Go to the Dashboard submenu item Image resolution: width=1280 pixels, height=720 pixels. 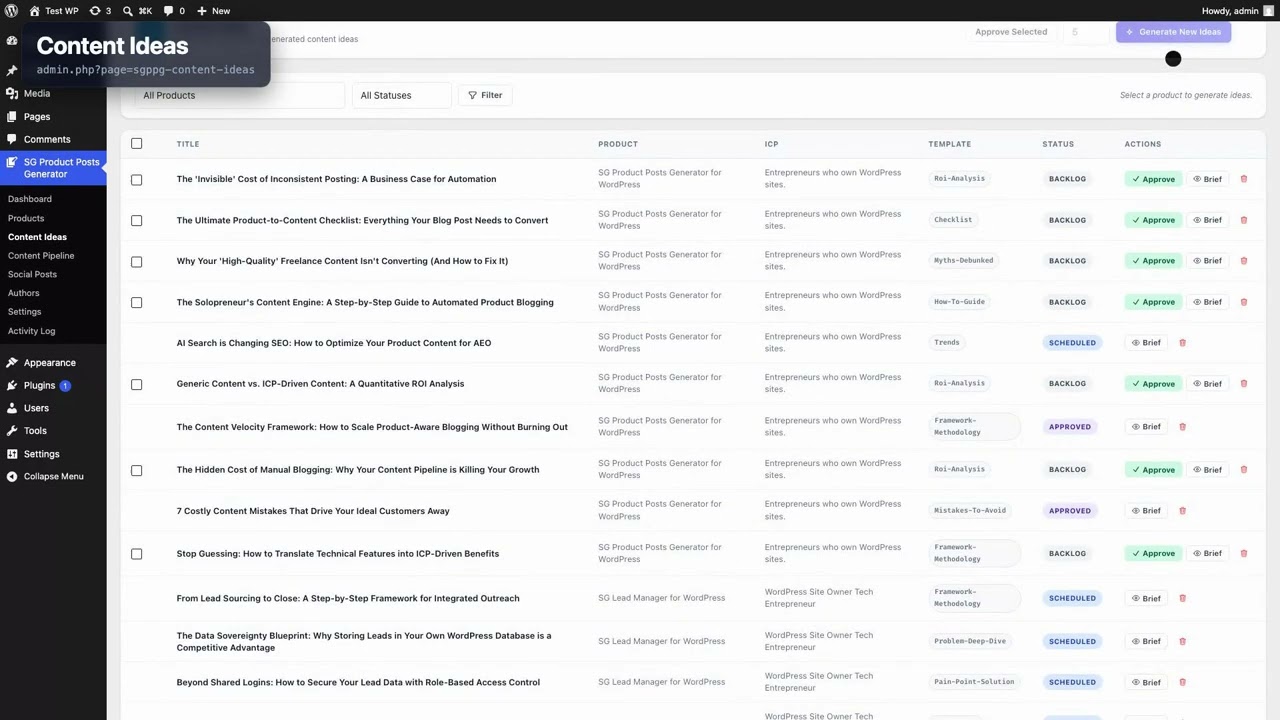[30, 199]
